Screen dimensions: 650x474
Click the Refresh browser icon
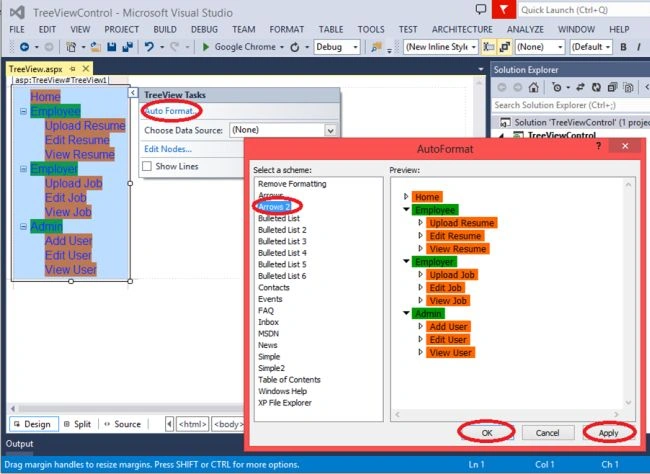click(x=295, y=47)
